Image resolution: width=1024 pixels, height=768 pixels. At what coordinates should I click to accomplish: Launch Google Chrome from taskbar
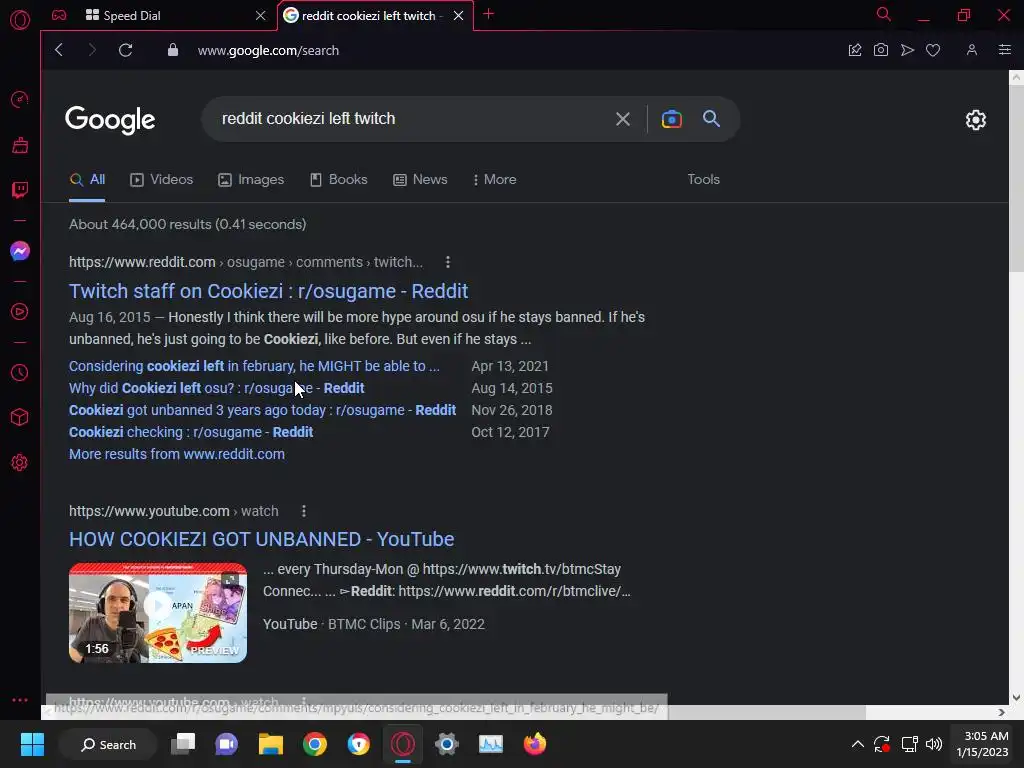pos(315,744)
